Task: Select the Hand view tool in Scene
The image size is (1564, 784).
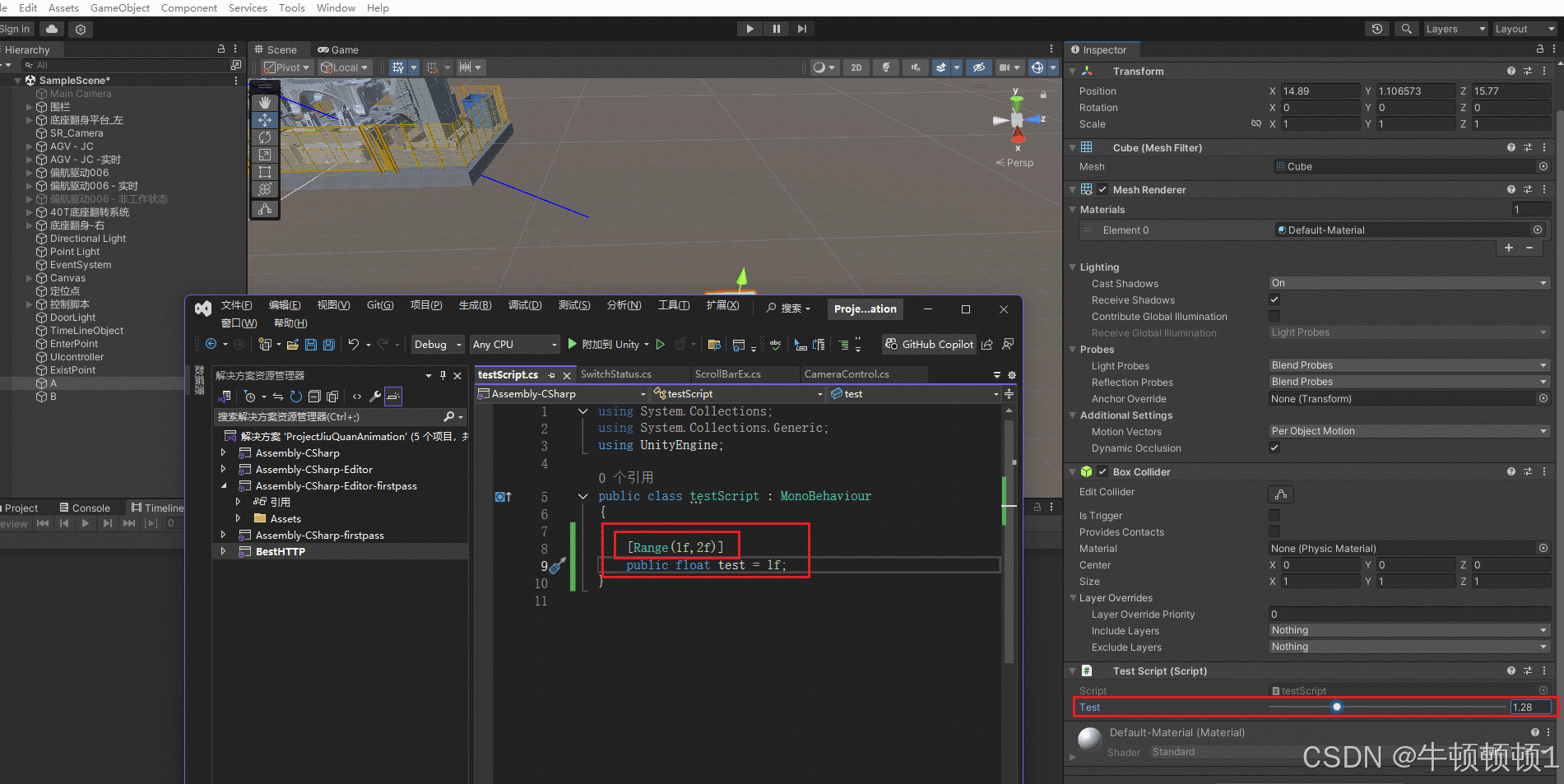Action: (264, 103)
